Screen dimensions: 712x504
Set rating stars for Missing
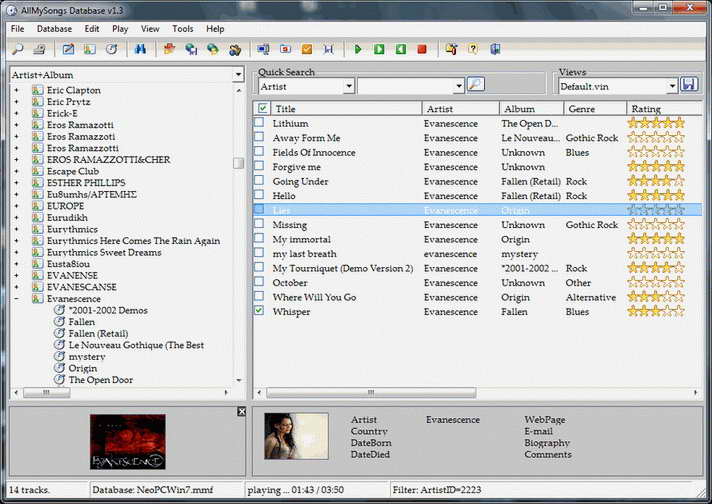656,224
